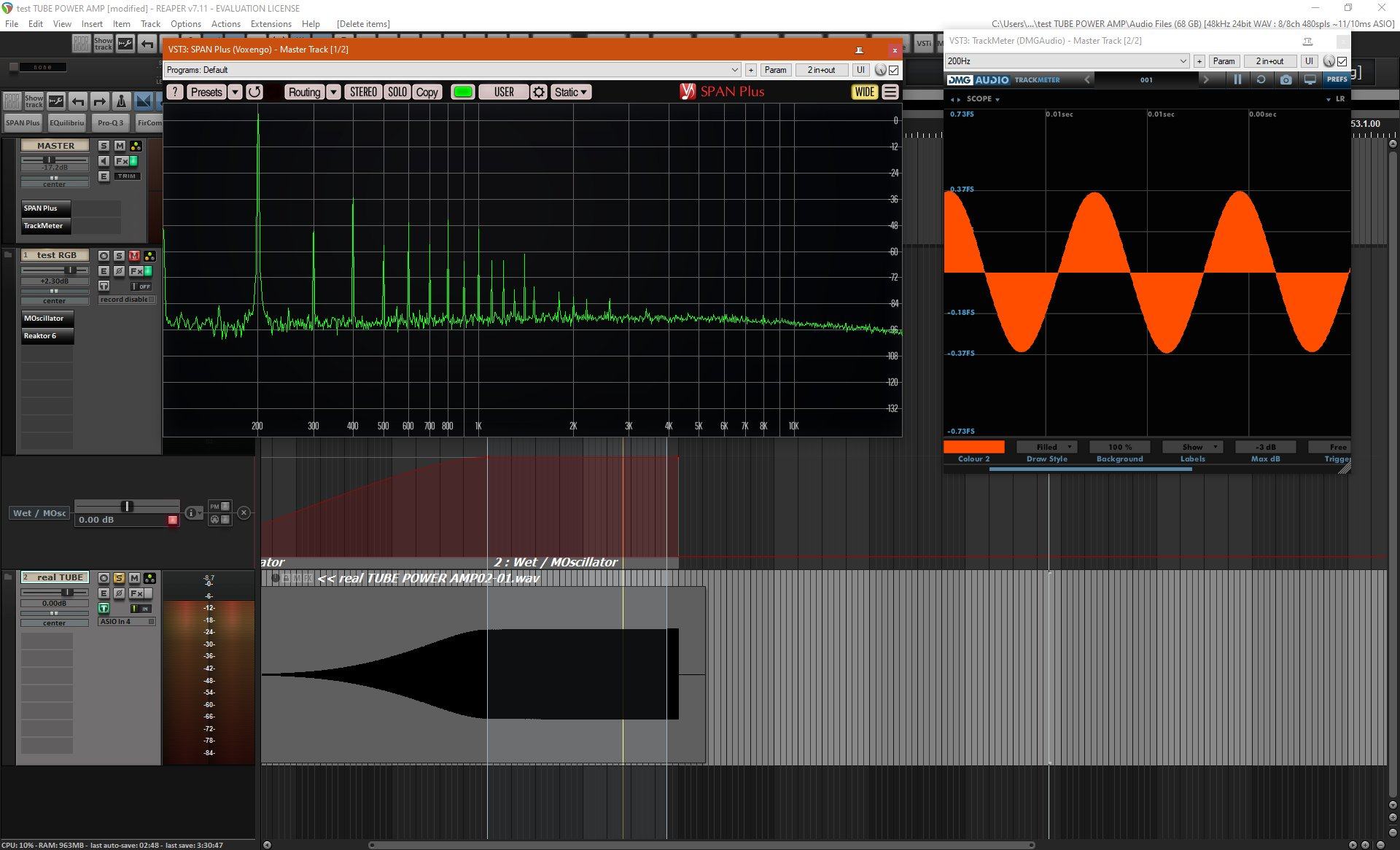The width and height of the screenshot is (1400, 850).
Task: Unsolo the real TUBE track
Action: (x=119, y=578)
